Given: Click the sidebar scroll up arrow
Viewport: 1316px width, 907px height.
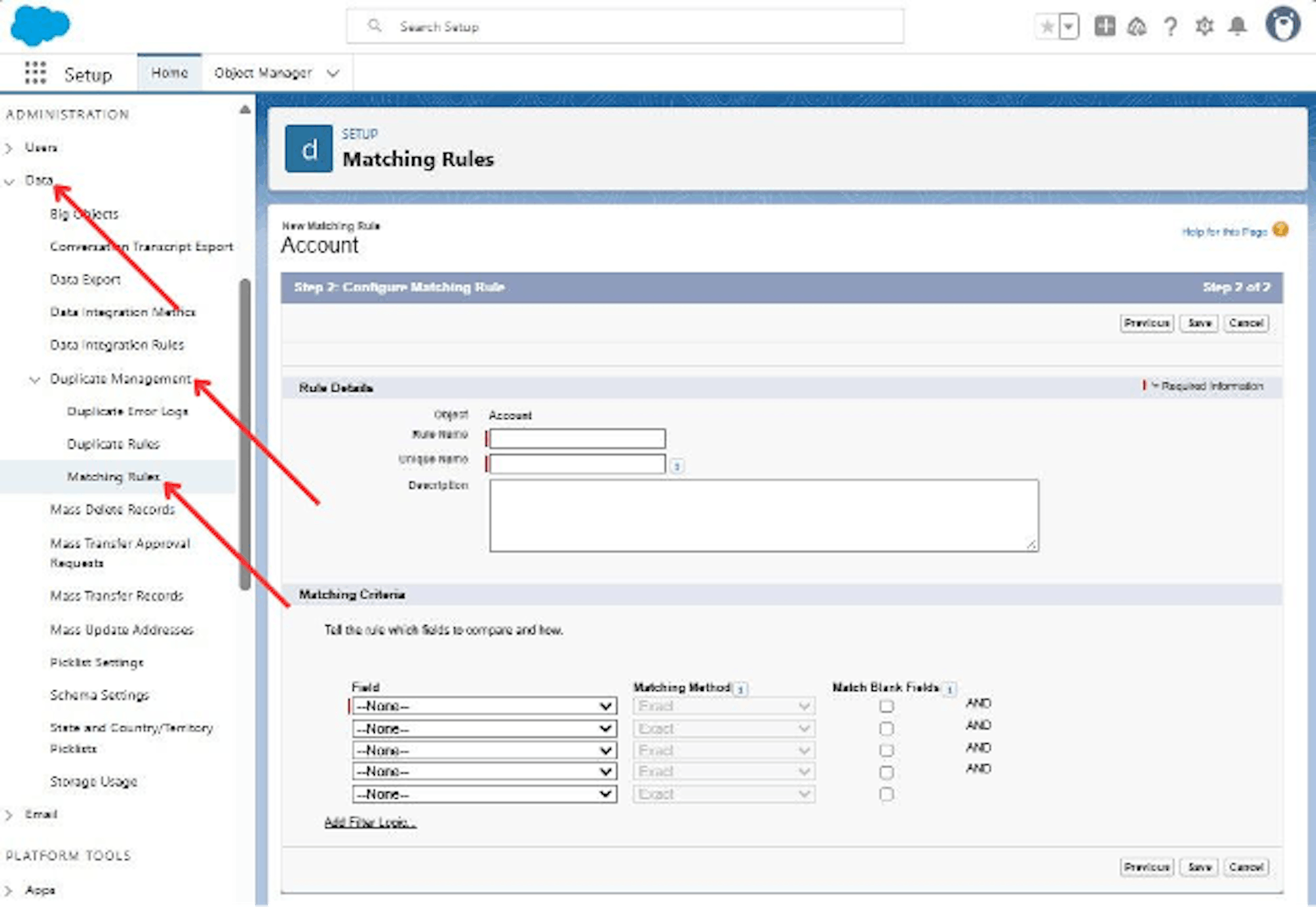Looking at the screenshot, I should (x=245, y=110).
